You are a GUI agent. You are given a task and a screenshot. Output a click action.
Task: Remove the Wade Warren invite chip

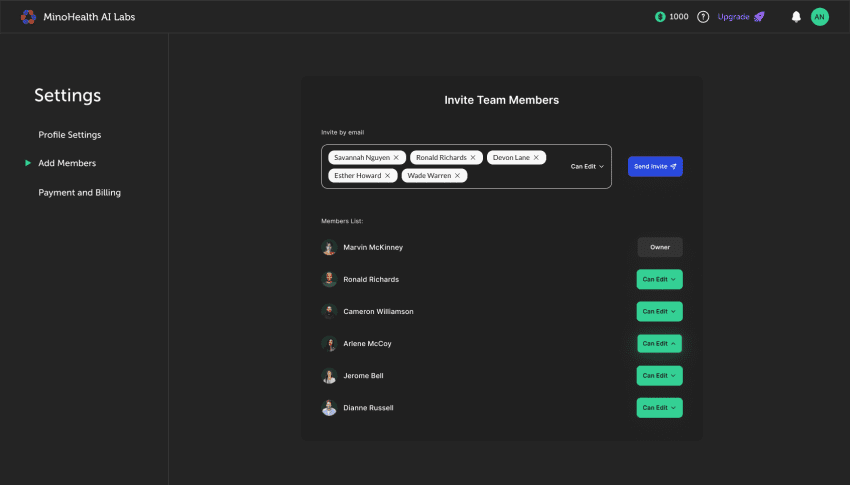458,176
